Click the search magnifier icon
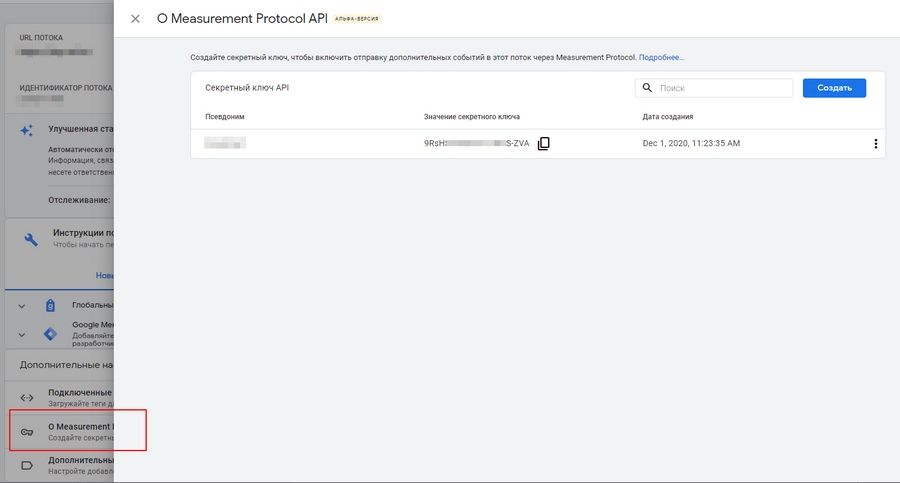This screenshot has height=483, width=900. (x=647, y=87)
